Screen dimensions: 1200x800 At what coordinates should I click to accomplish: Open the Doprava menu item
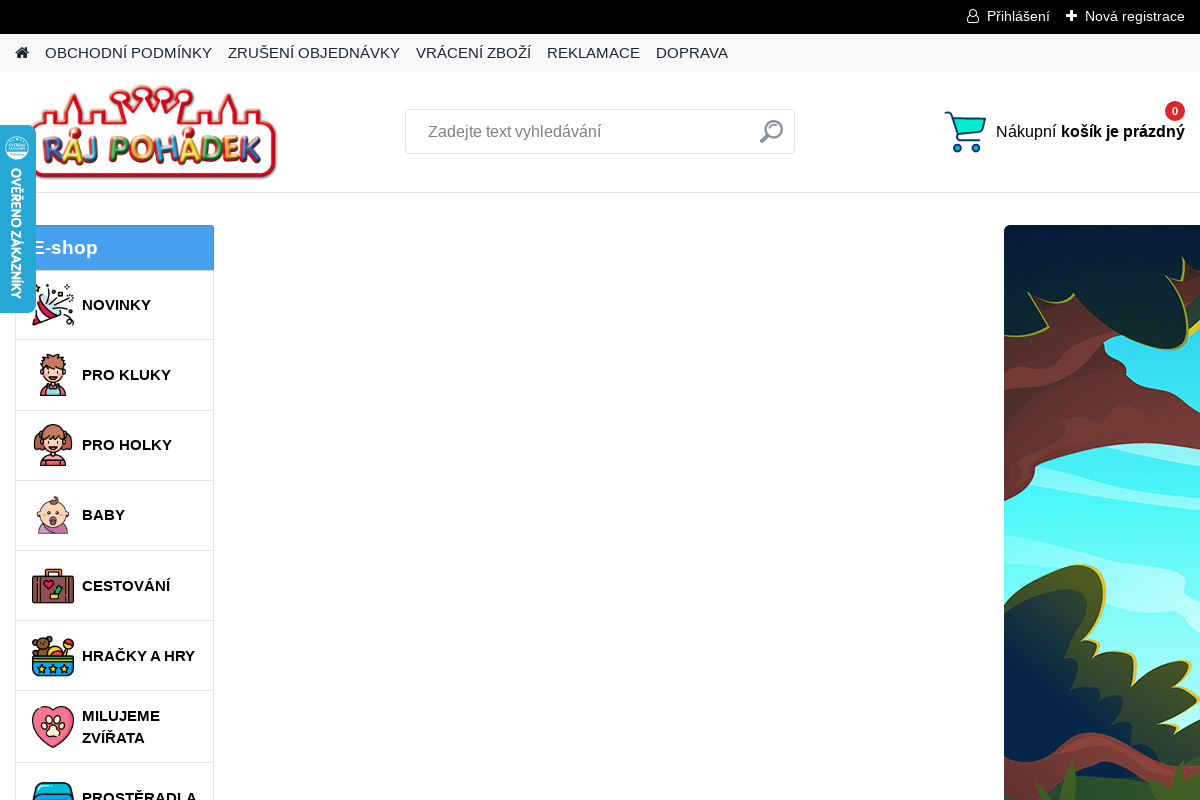(x=692, y=53)
